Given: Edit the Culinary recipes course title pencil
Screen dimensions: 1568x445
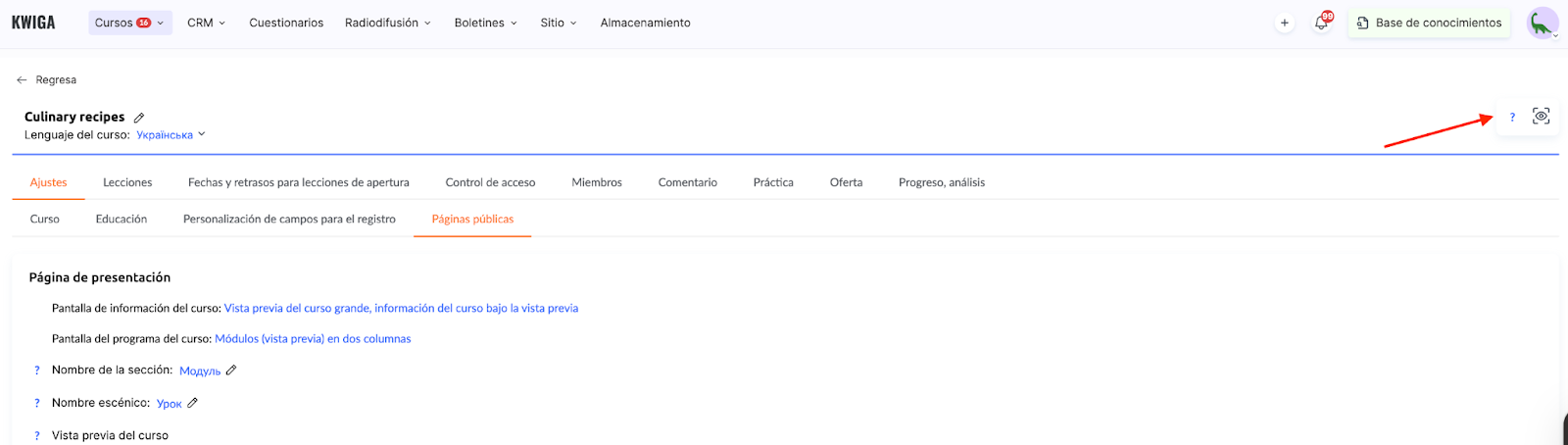Looking at the screenshot, I should pos(139,118).
